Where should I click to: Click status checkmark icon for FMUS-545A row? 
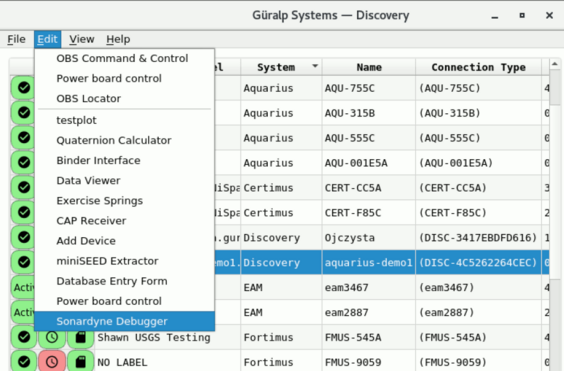pos(24,337)
